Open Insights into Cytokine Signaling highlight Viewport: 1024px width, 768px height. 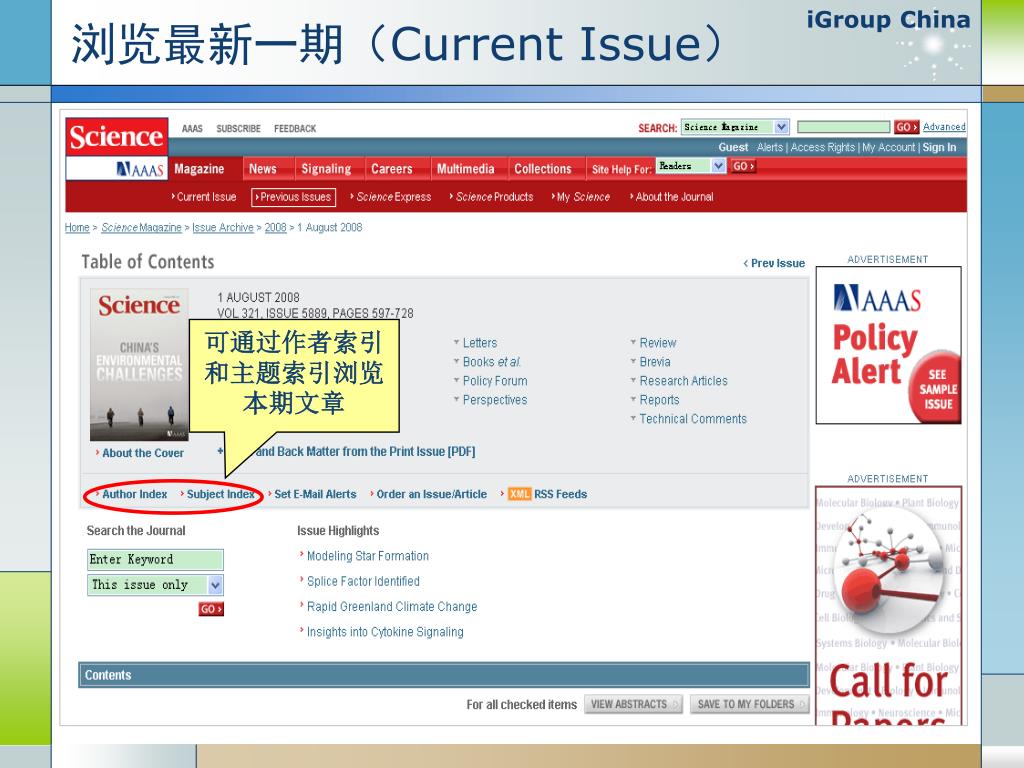pyautogui.click(x=385, y=632)
